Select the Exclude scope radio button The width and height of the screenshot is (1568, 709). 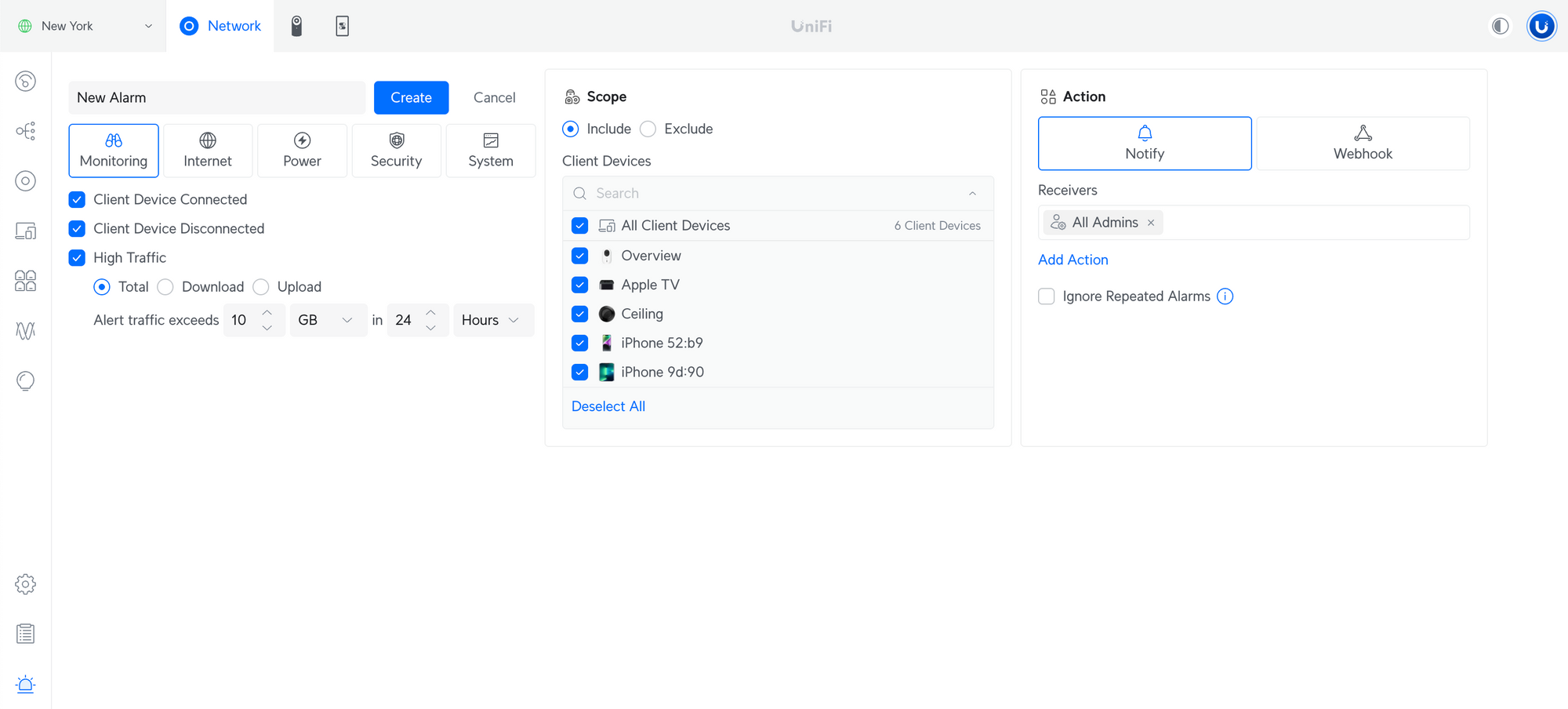pyautogui.click(x=648, y=129)
